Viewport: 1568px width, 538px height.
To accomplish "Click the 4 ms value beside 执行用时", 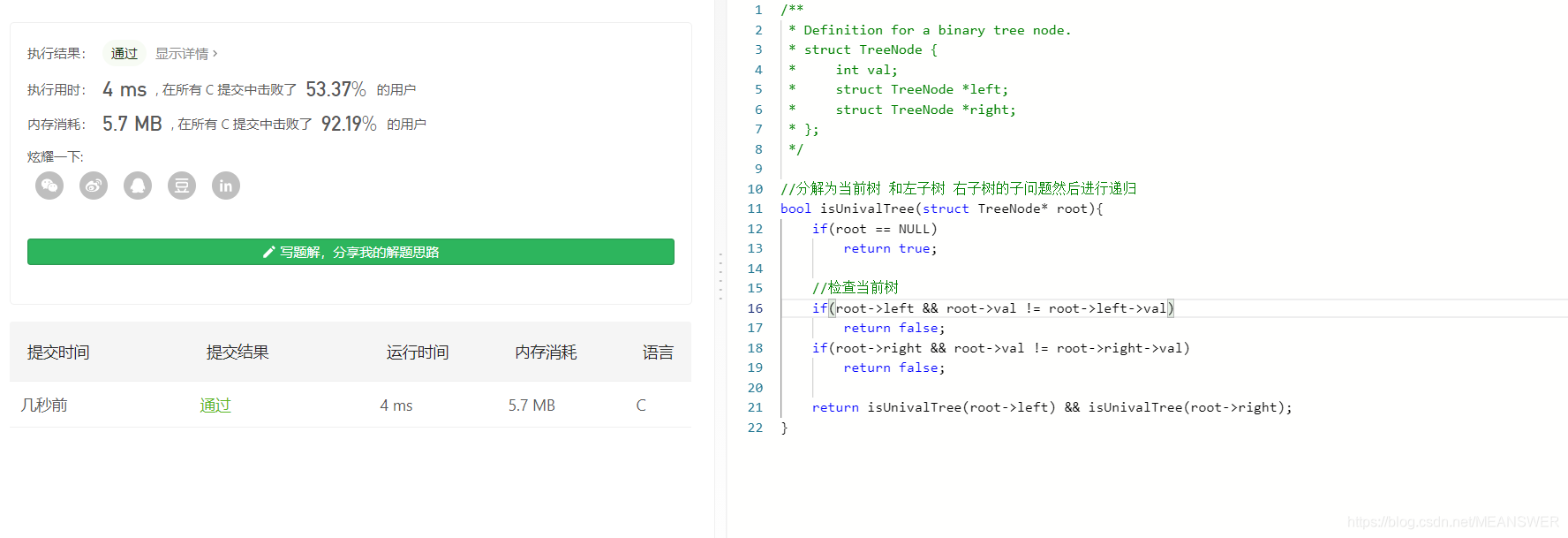I will [x=124, y=89].
